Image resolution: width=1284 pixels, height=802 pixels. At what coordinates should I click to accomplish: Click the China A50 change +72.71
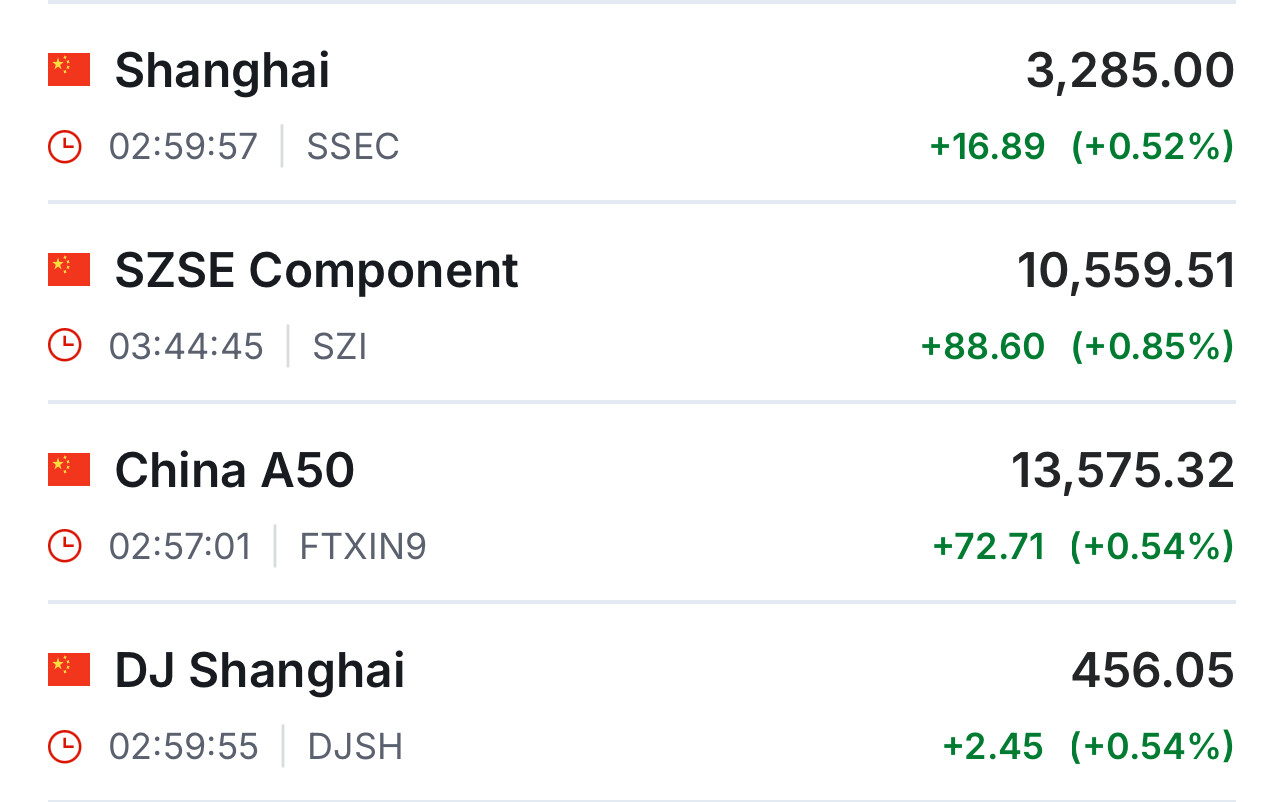pyautogui.click(x=988, y=547)
